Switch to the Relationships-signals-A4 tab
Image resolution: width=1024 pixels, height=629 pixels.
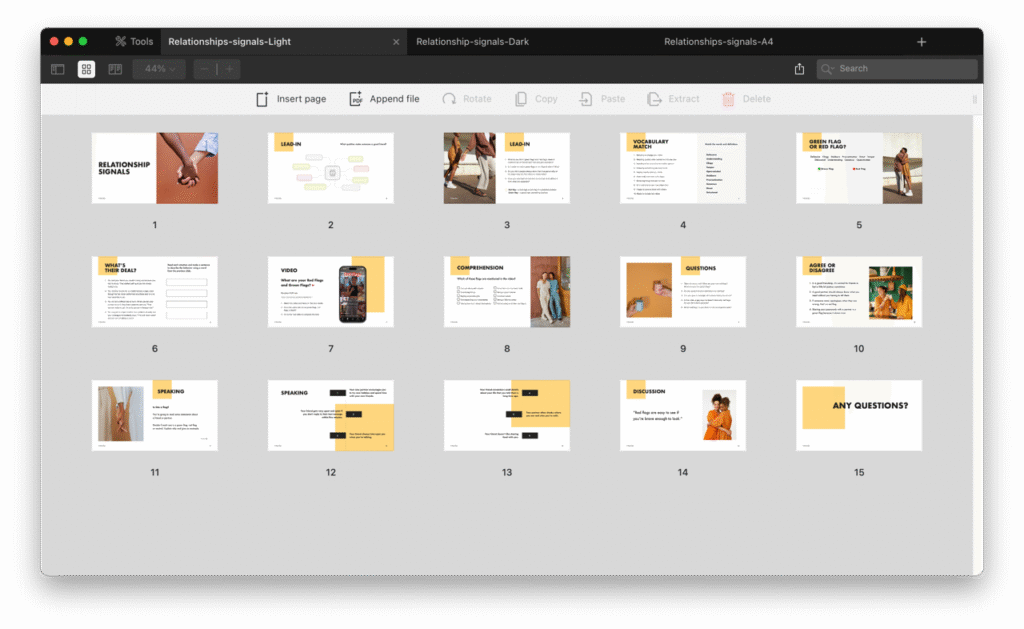[718, 42]
